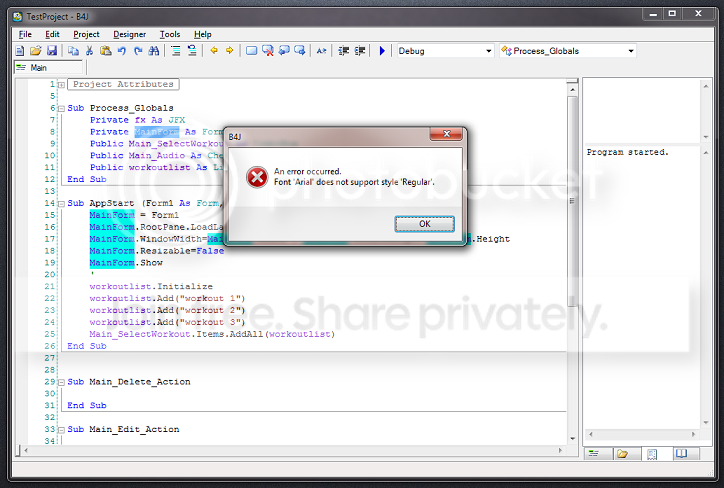The height and width of the screenshot is (488, 724).
Task: Click the increase indent toolbar icon
Action: coord(344,51)
